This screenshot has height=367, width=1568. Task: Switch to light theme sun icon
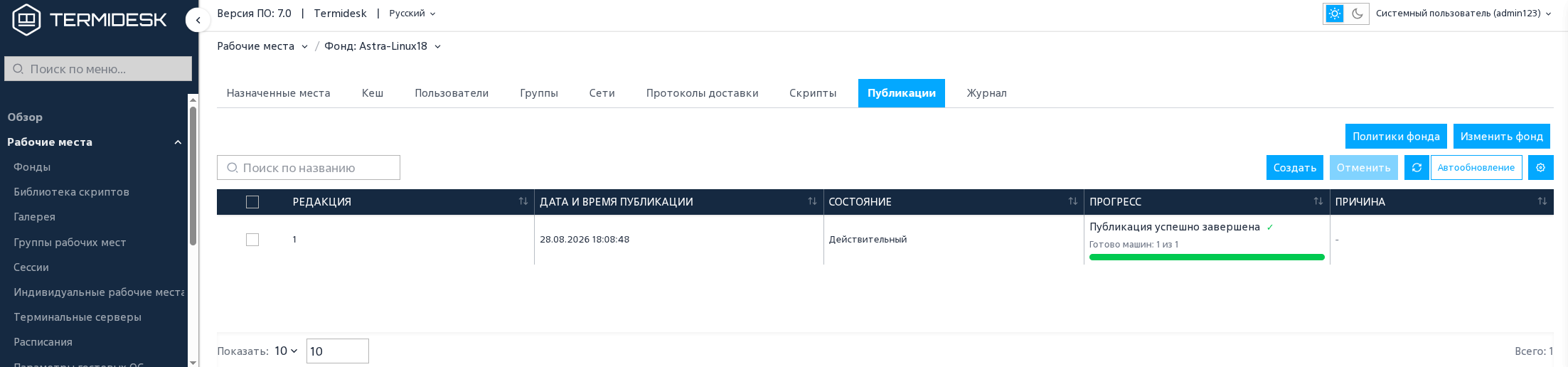coord(1335,14)
